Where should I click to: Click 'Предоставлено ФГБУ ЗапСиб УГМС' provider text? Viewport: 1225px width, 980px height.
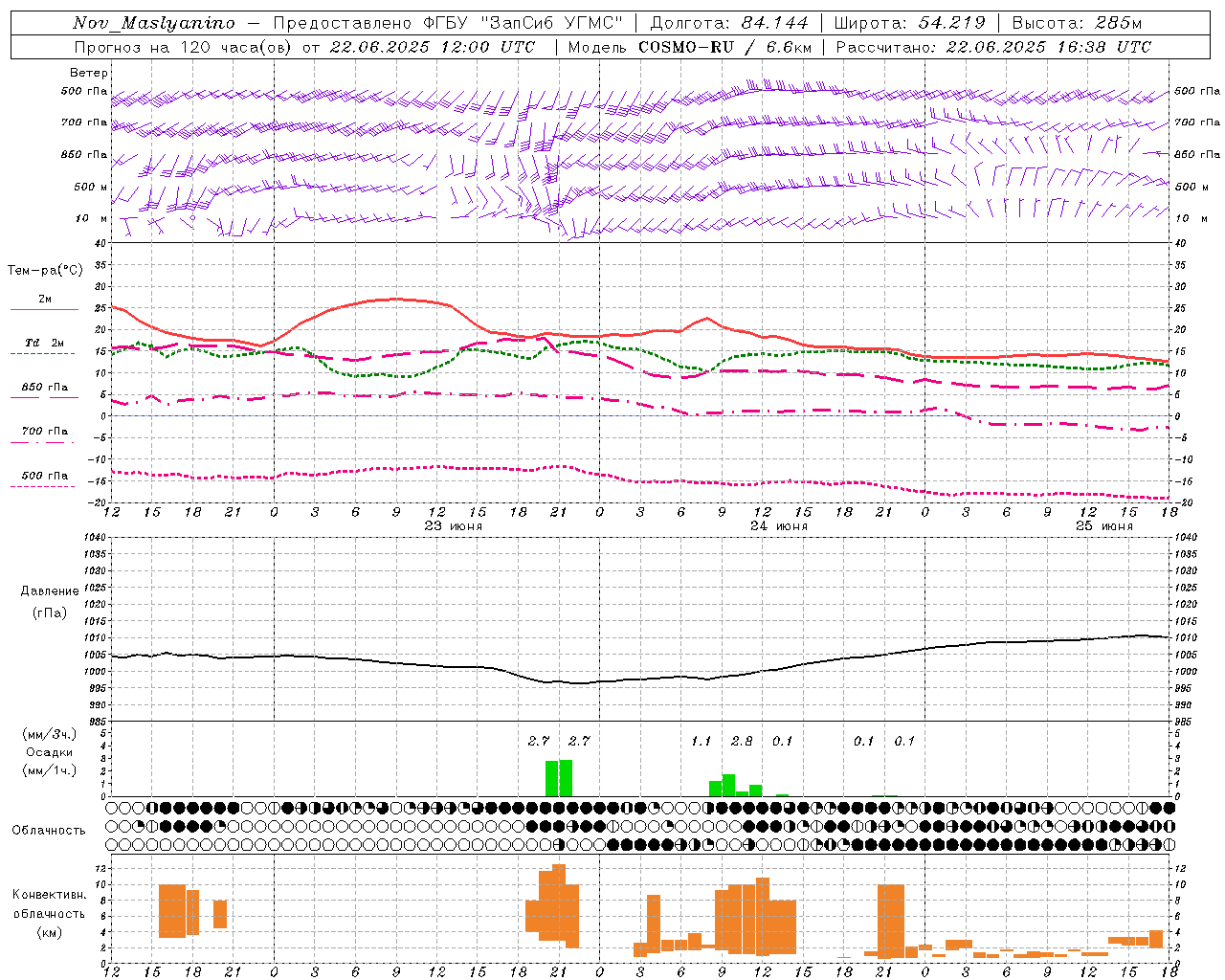click(448, 23)
